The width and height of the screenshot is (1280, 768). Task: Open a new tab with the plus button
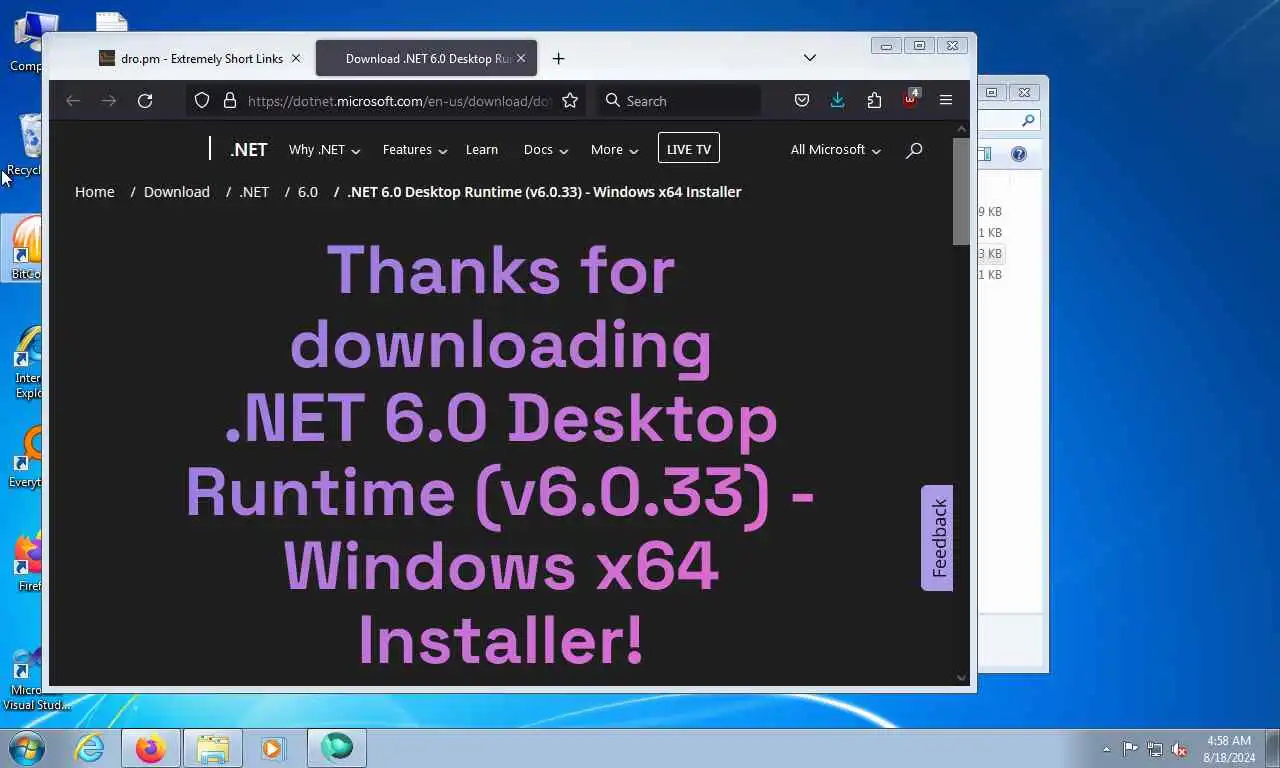point(558,58)
